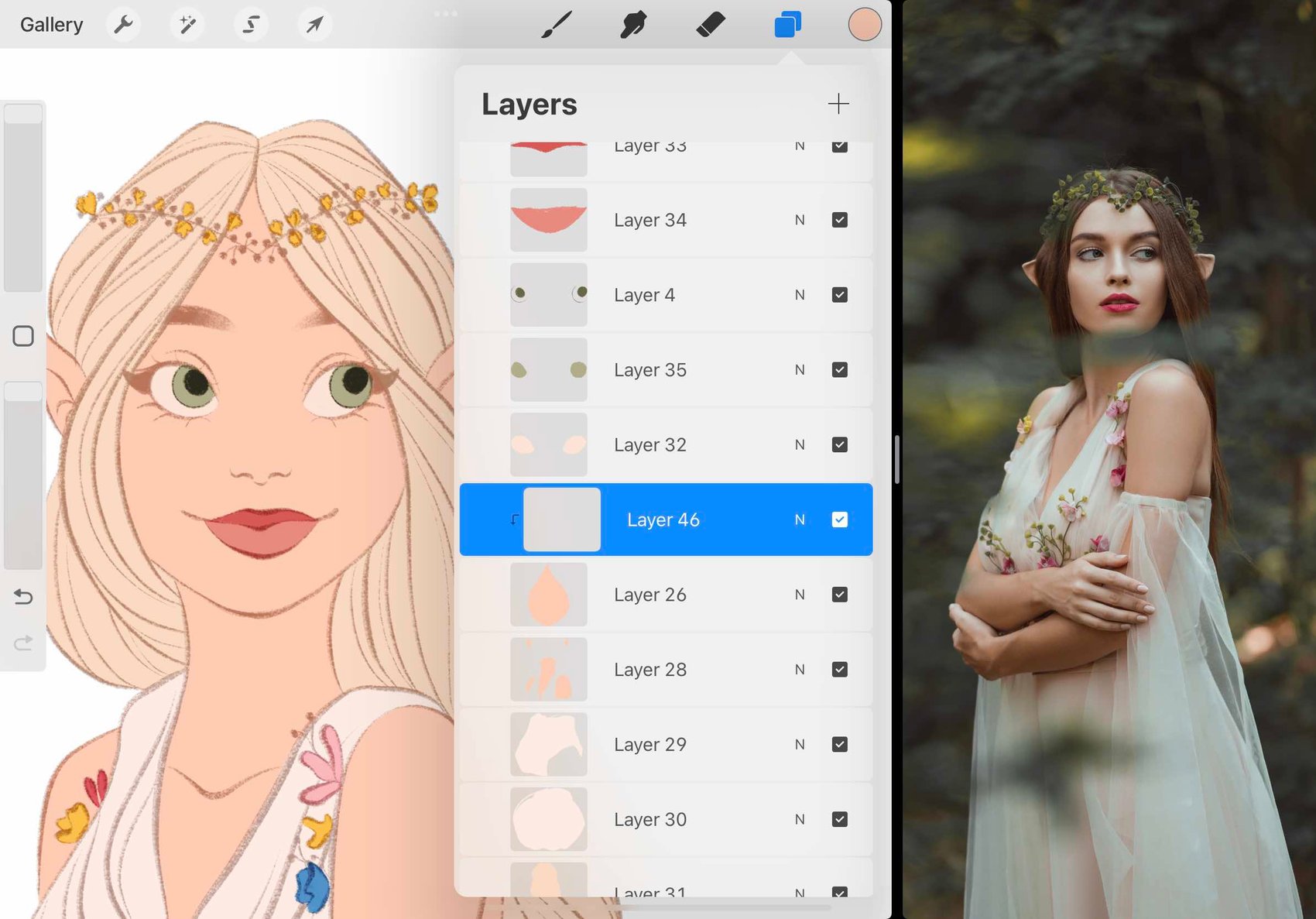Screen dimensions: 1316x919
Task: Click the "Layer 46" name text
Action: point(663,520)
